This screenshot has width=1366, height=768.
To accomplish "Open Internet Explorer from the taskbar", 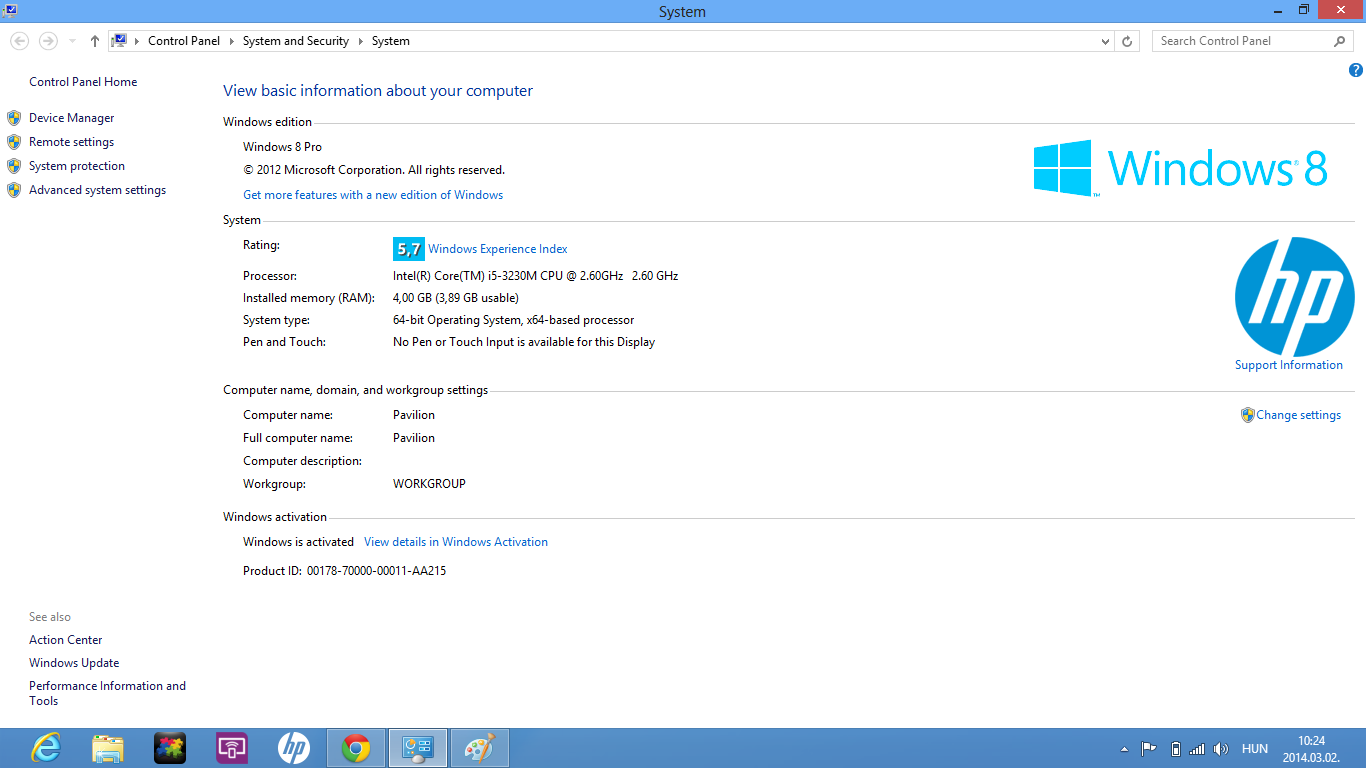I will tap(46, 748).
